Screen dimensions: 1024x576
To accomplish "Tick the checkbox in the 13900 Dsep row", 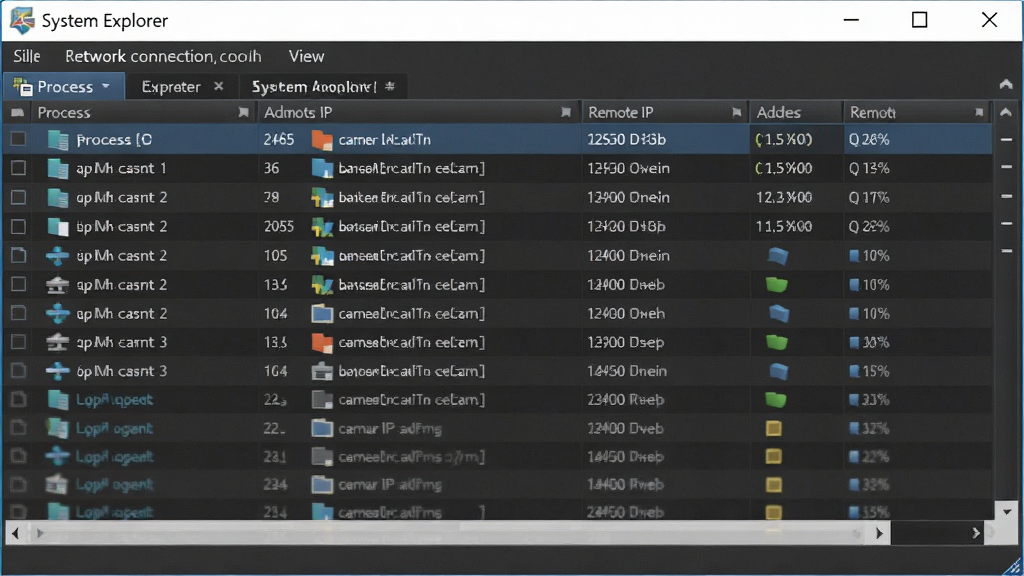I will [x=18, y=342].
